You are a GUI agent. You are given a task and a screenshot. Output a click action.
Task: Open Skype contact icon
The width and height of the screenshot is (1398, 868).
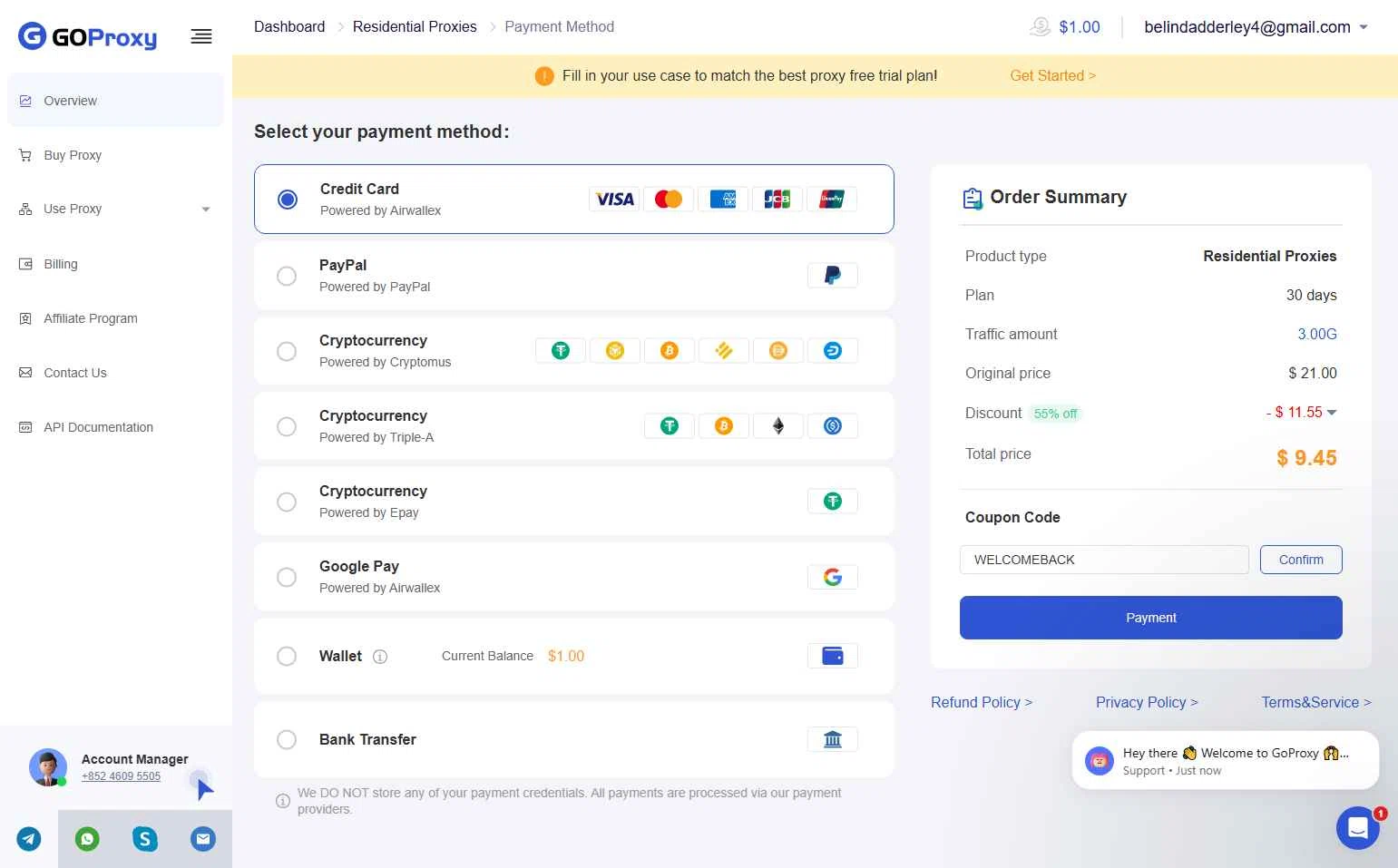pos(145,839)
